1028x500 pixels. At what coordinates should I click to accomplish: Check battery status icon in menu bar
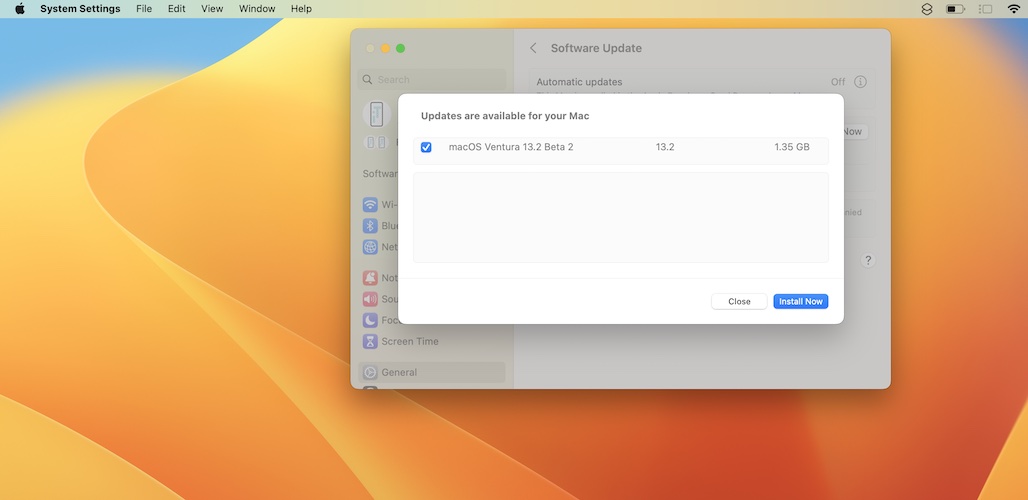tap(955, 9)
